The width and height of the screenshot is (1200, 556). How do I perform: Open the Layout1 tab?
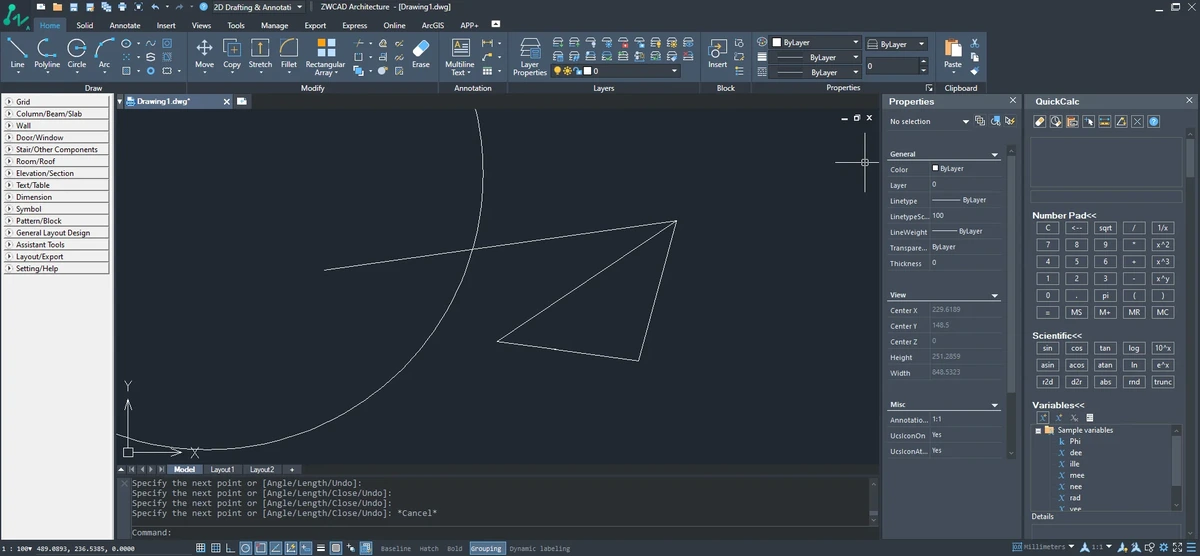pos(222,469)
